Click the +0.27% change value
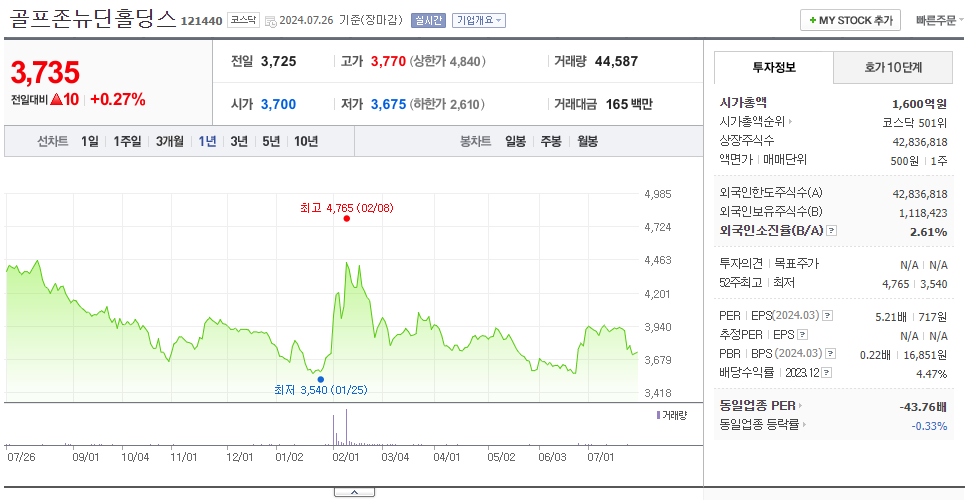The height and width of the screenshot is (500, 968). pyautogui.click(x=118, y=99)
